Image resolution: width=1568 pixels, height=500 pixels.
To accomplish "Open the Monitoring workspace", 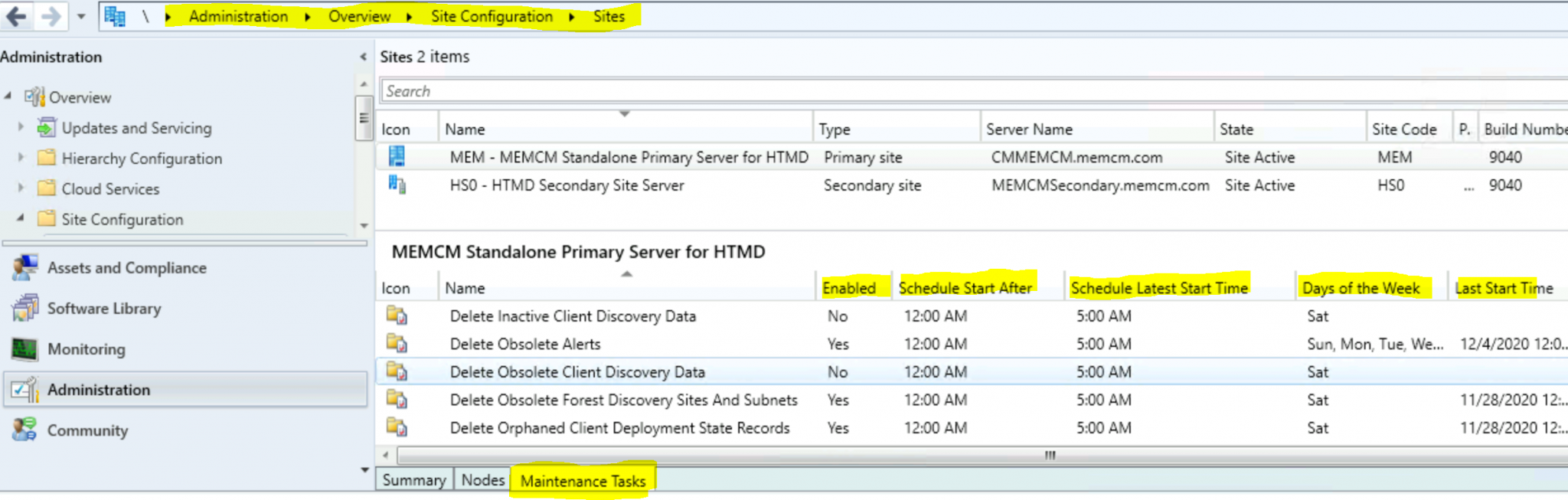I will [x=185, y=349].
